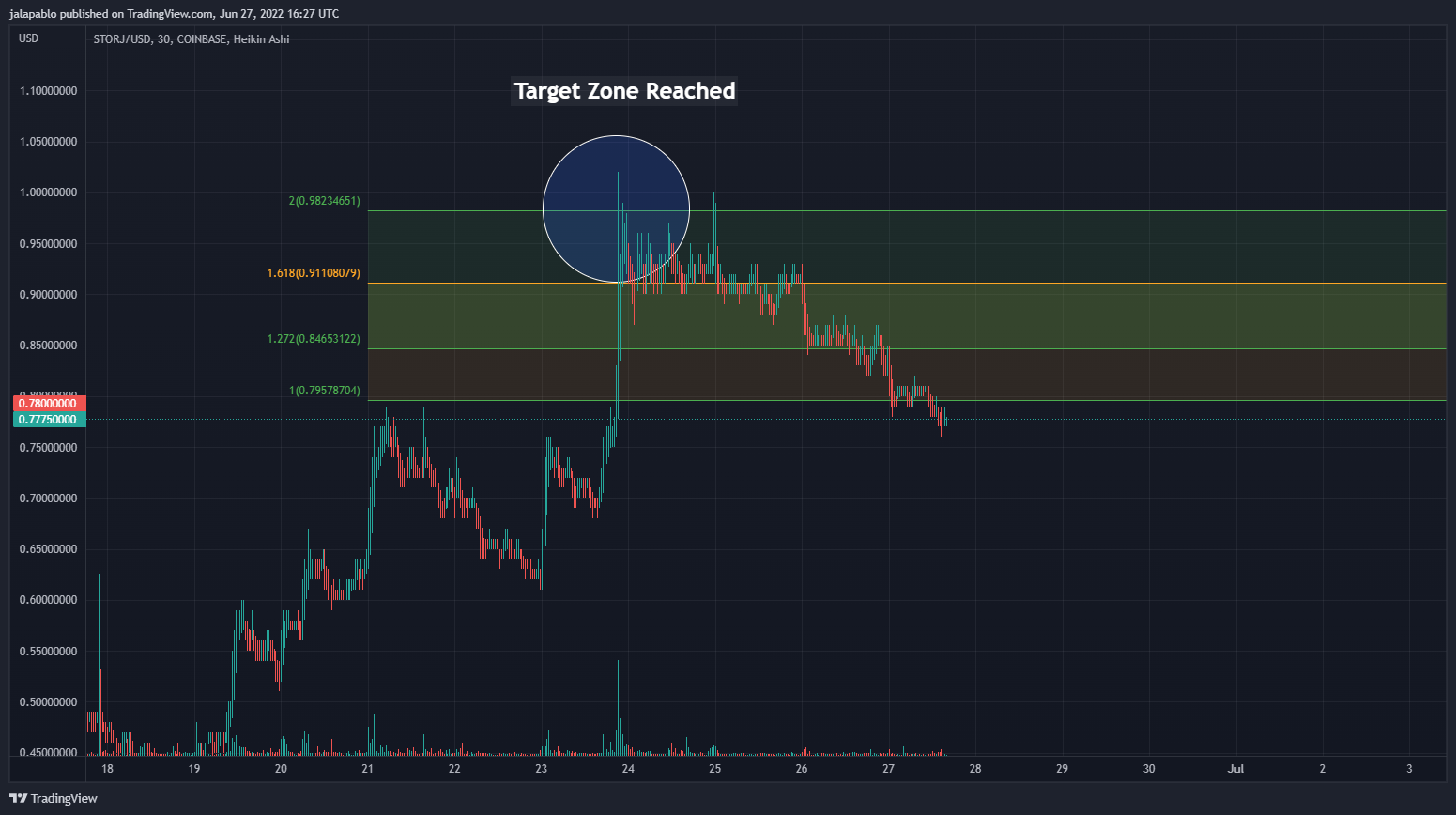
Task: Click the 0.70000000 price axis label
Action: coord(48,499)
